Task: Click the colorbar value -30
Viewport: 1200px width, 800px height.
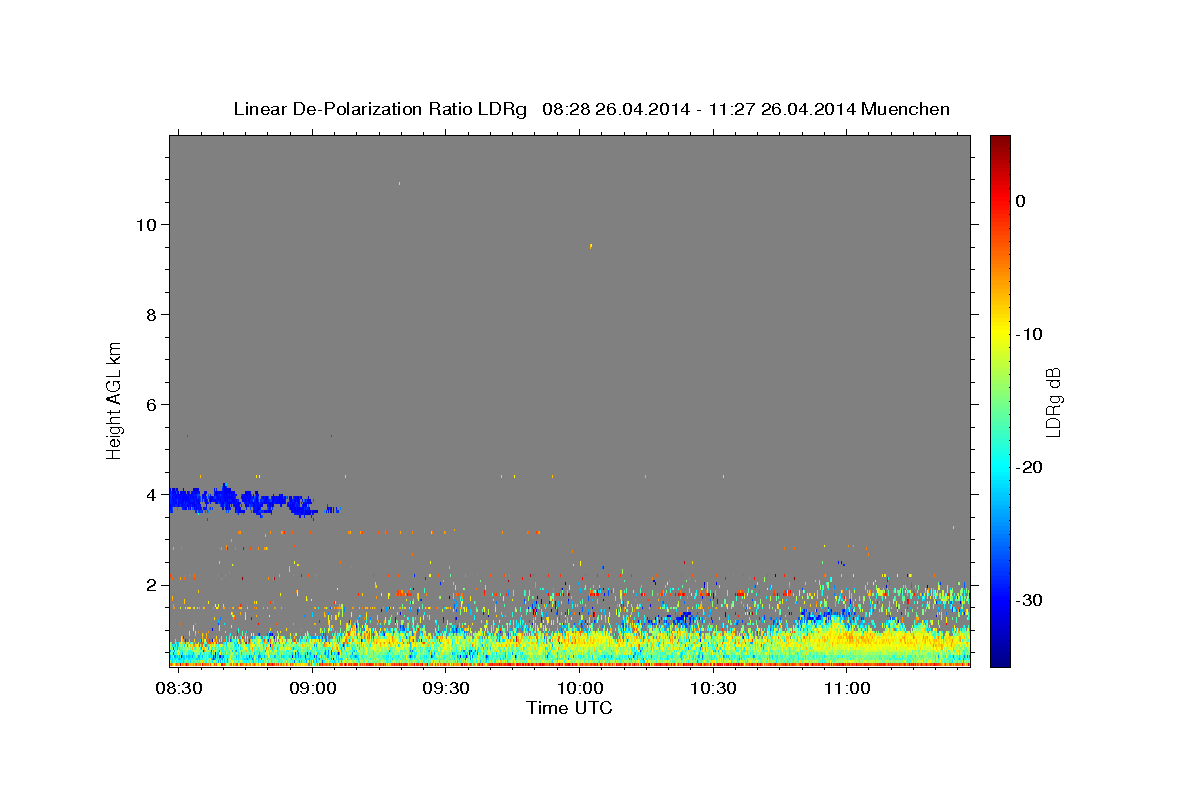Action: coord(1029,600)
